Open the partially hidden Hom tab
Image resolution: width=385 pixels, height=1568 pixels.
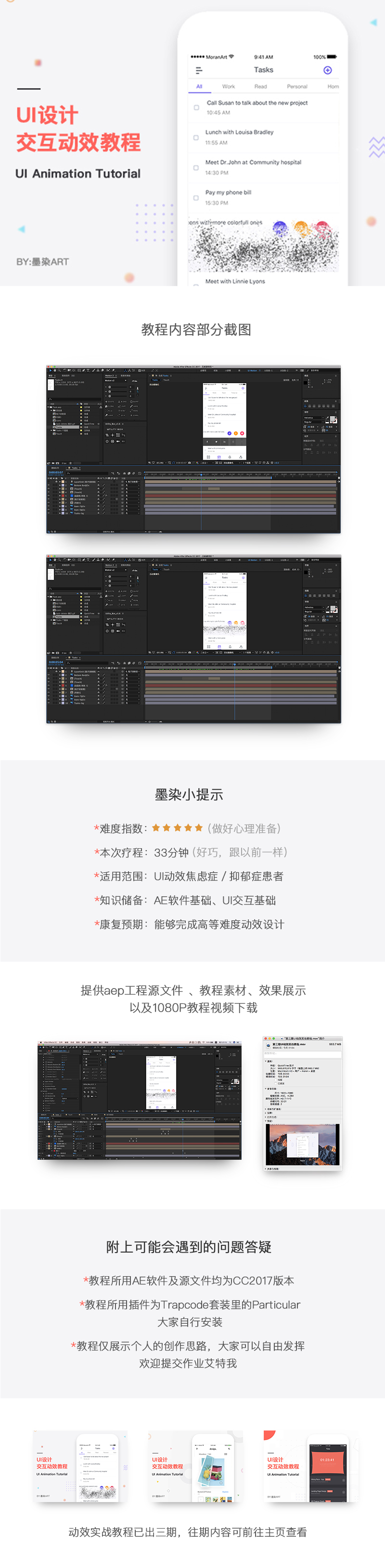pyautogui.click(x=333, y=87)
